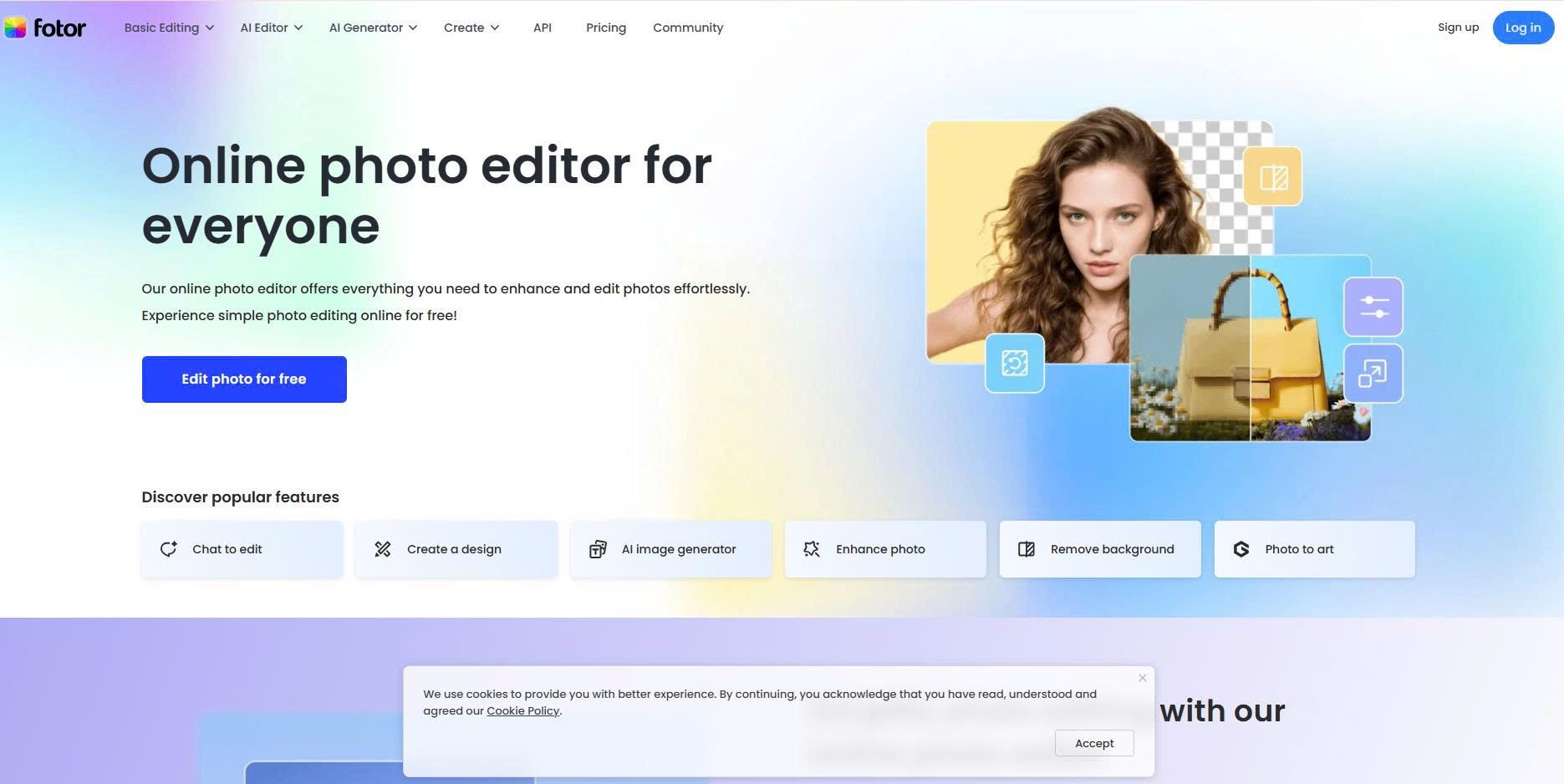Click the Chat to edit icon

coord(169,549)
